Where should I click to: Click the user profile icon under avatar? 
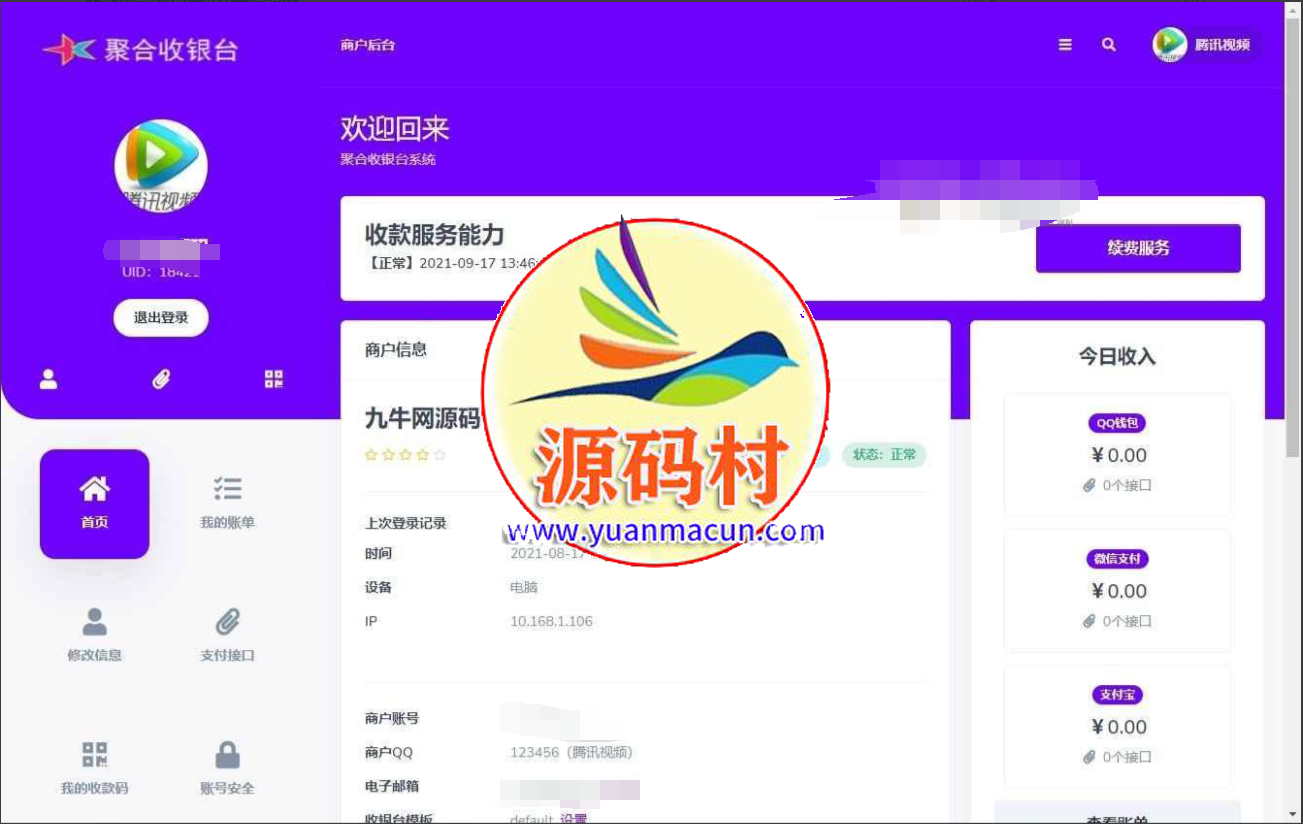tap(48, 379)
